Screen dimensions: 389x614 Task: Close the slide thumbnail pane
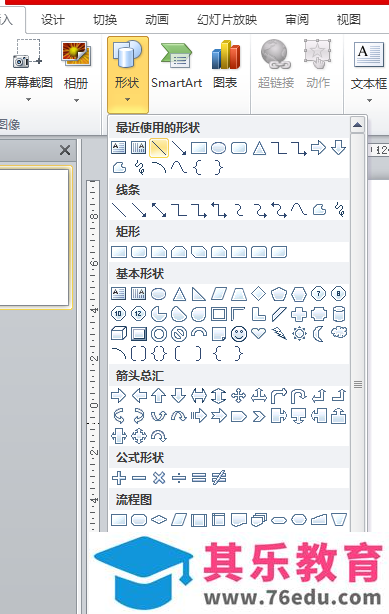[65, 150]
